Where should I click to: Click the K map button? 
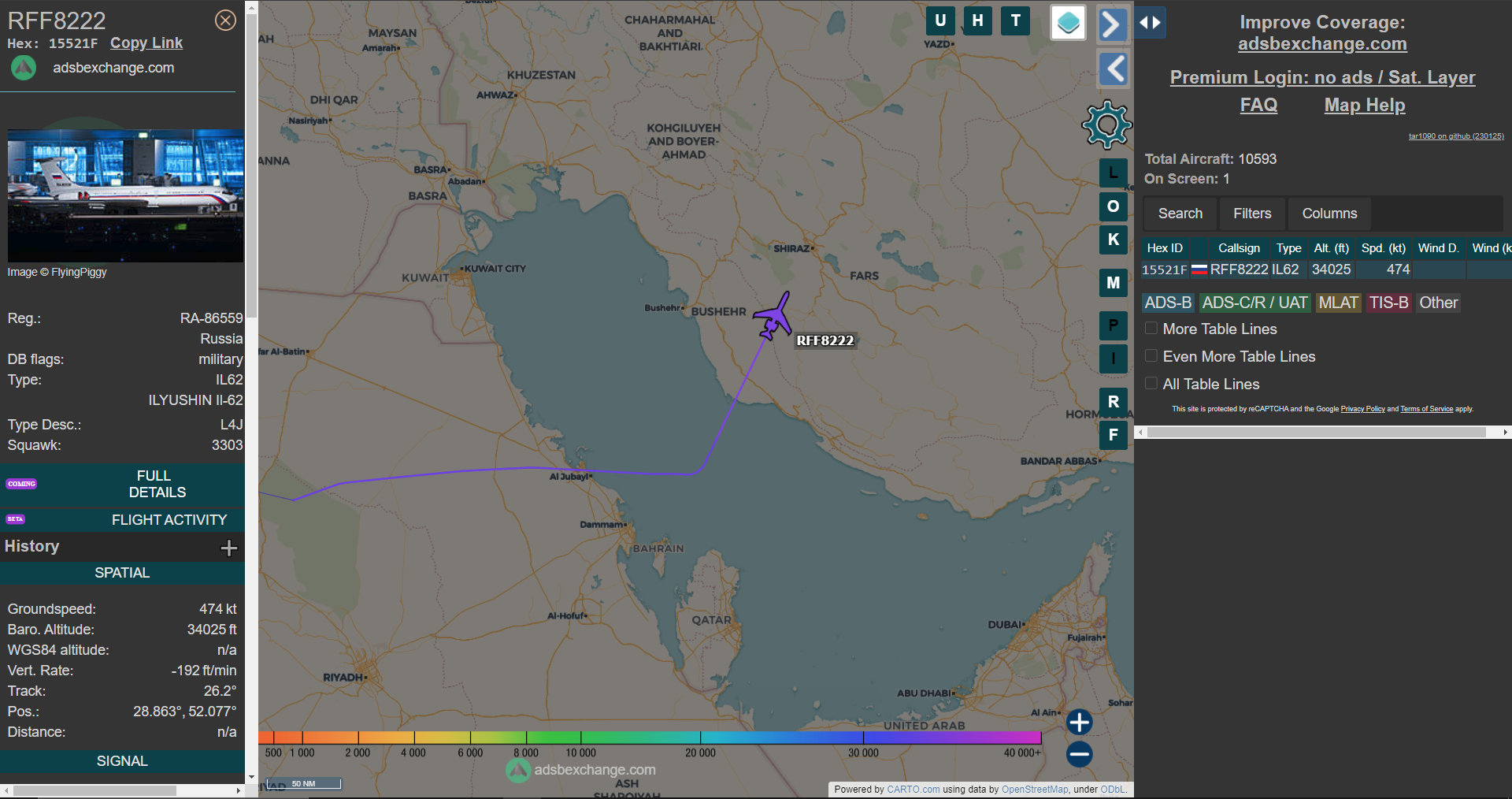coord(1113,240)
